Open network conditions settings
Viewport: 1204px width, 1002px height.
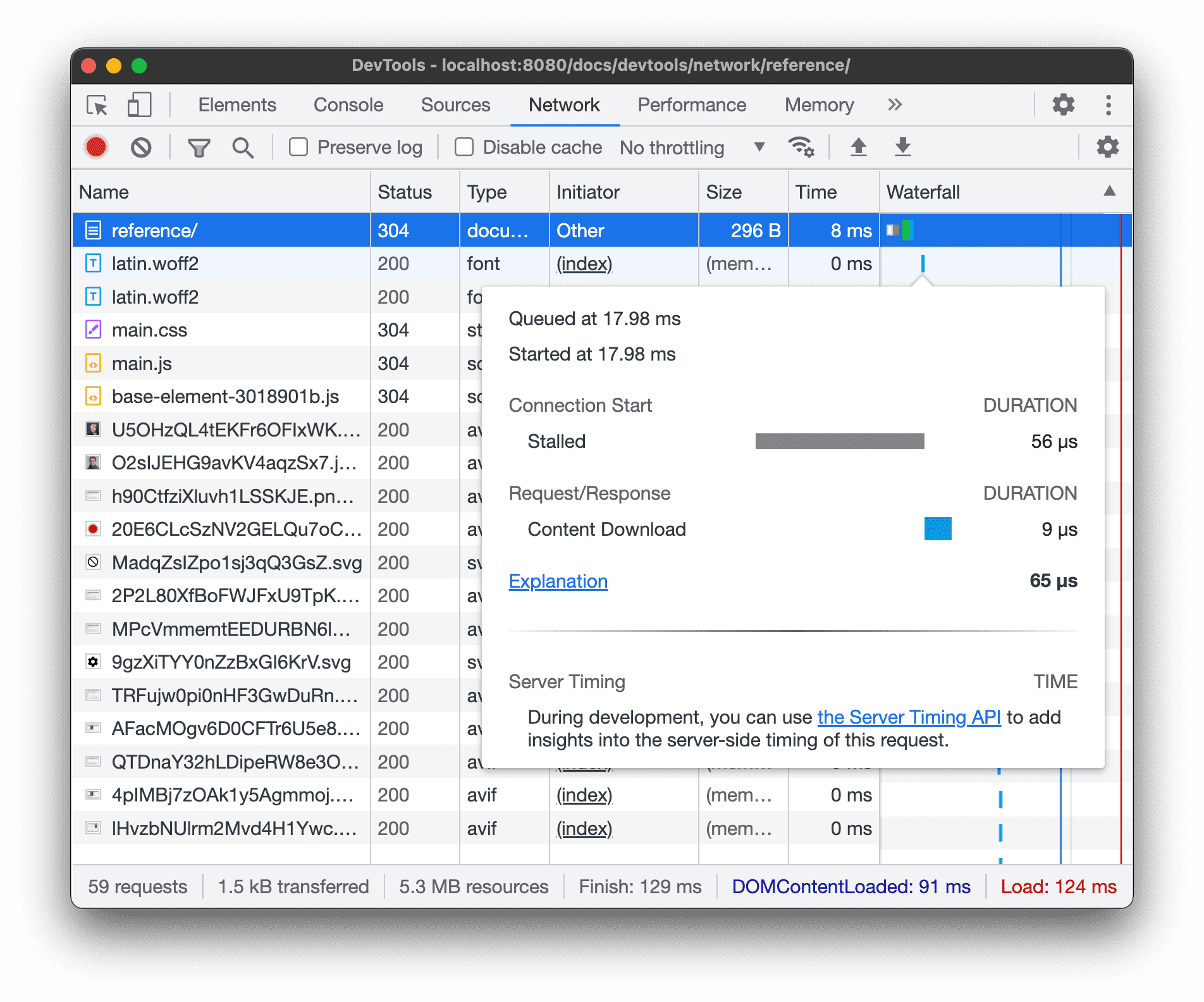coord(801,147)
